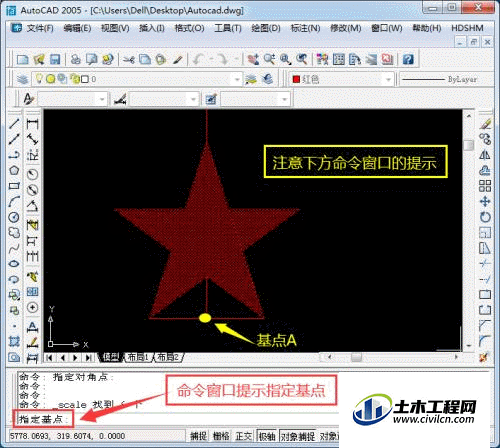Select the Angular Dimension tool

(x=32, y=206)
